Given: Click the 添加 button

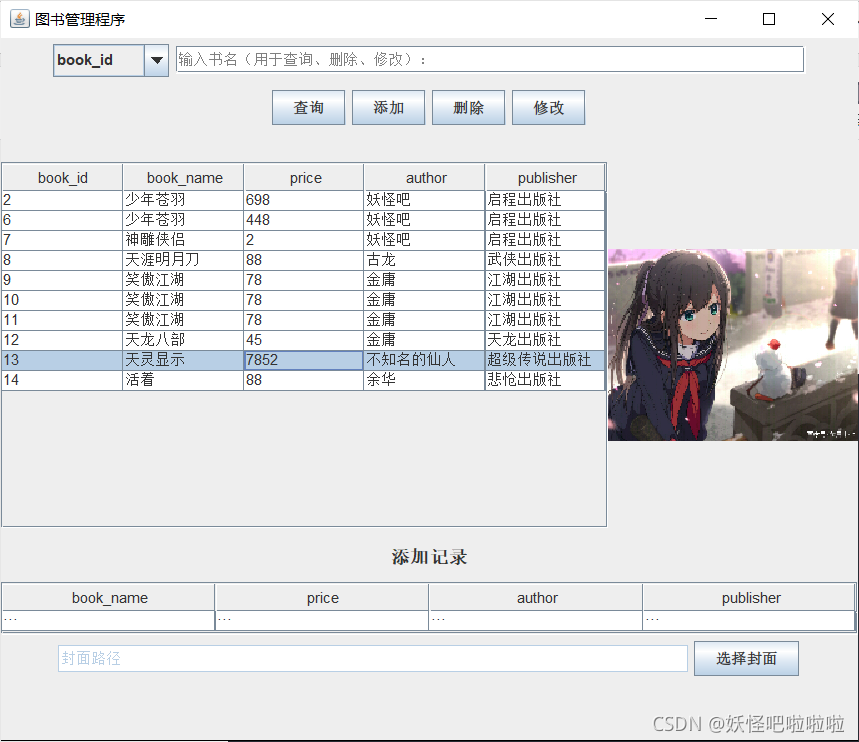Looking at the screenshot, I should coord(388,107).
